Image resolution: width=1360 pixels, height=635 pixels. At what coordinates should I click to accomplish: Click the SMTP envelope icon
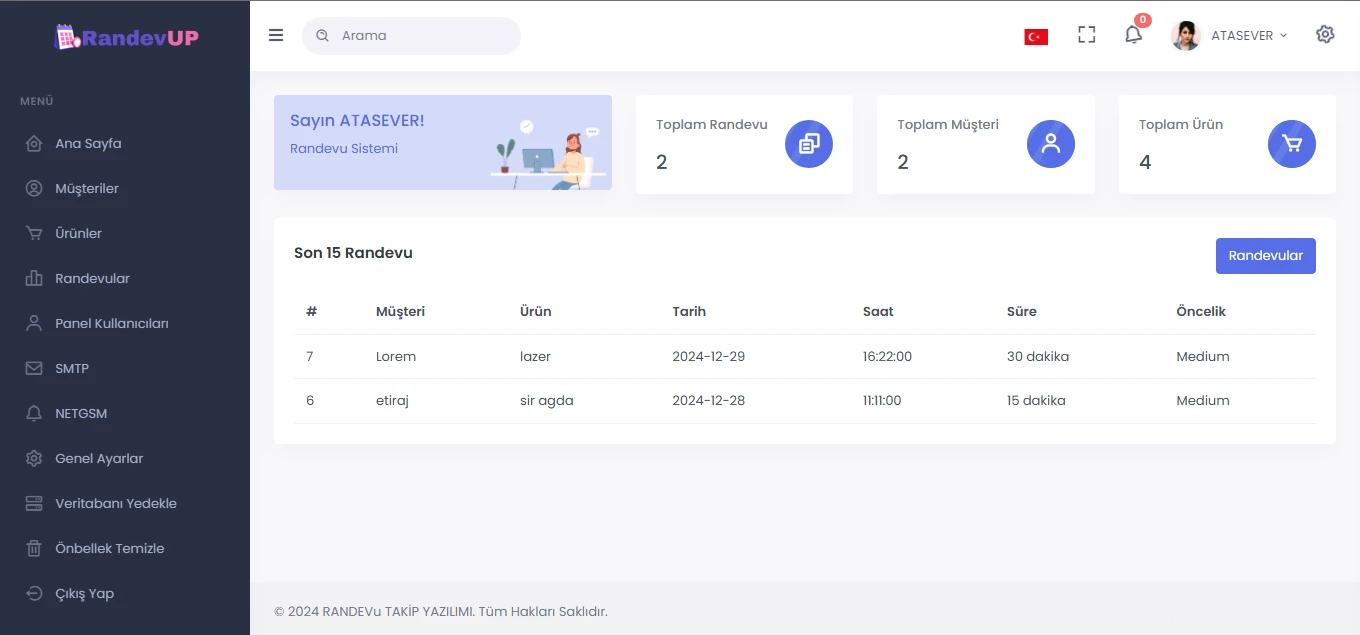tap(34, 368)
